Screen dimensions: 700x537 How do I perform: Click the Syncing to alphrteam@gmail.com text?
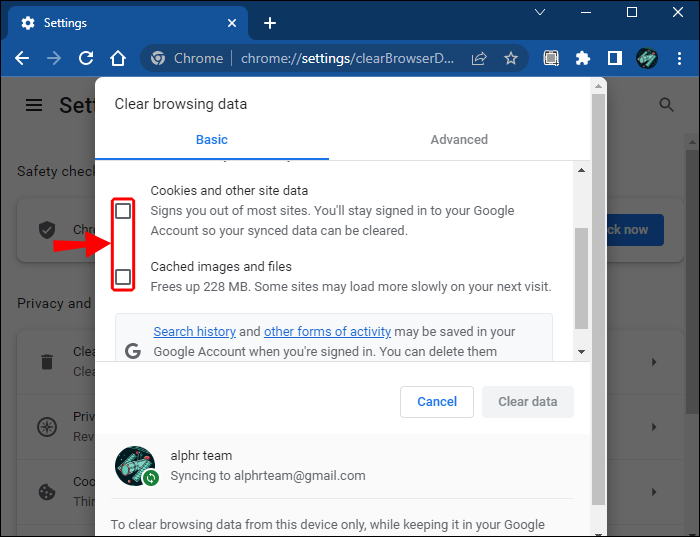click(x=268, y=476)
